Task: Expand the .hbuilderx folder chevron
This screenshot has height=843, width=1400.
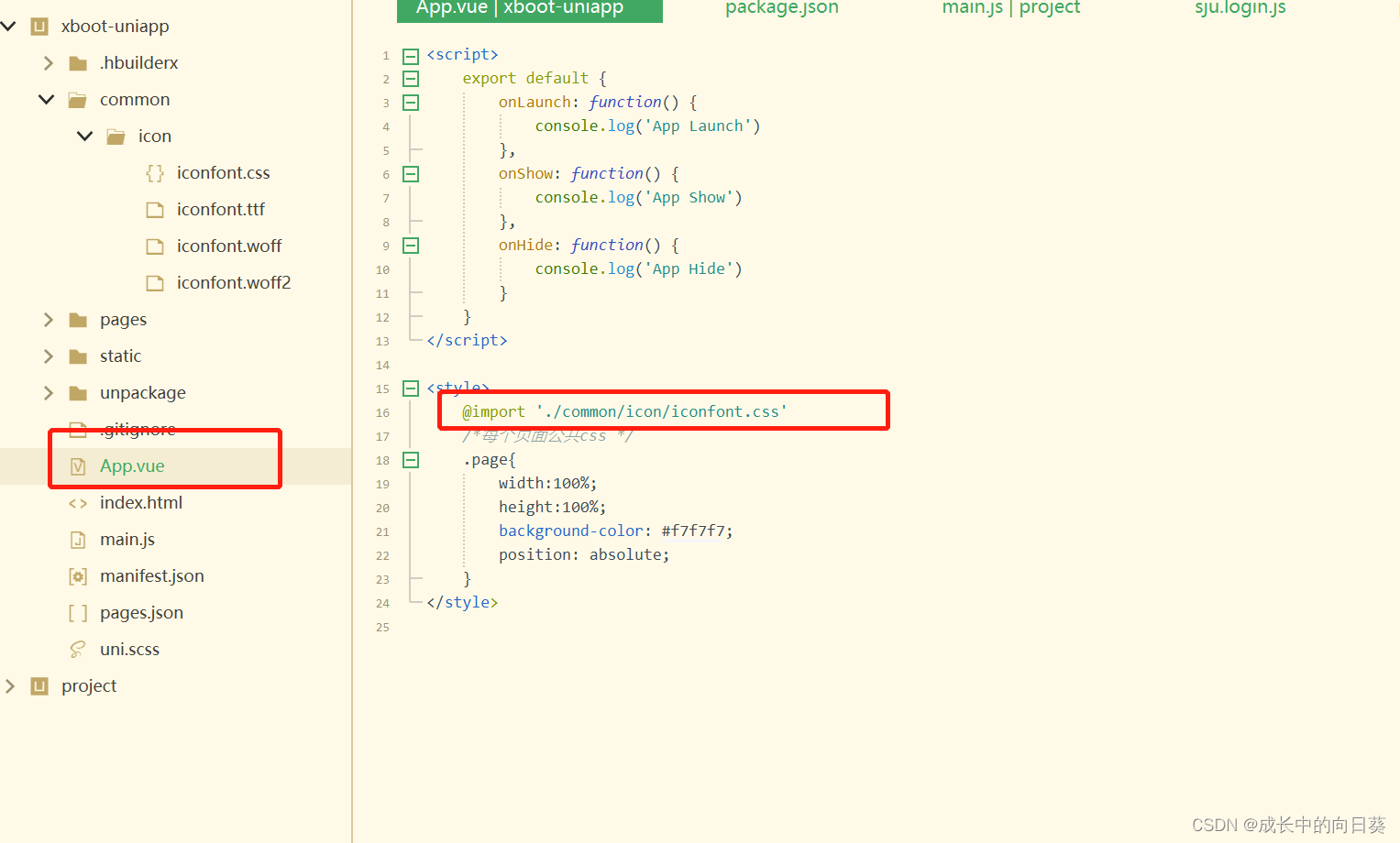Action: pyautogui.click(x=49, y=62)
